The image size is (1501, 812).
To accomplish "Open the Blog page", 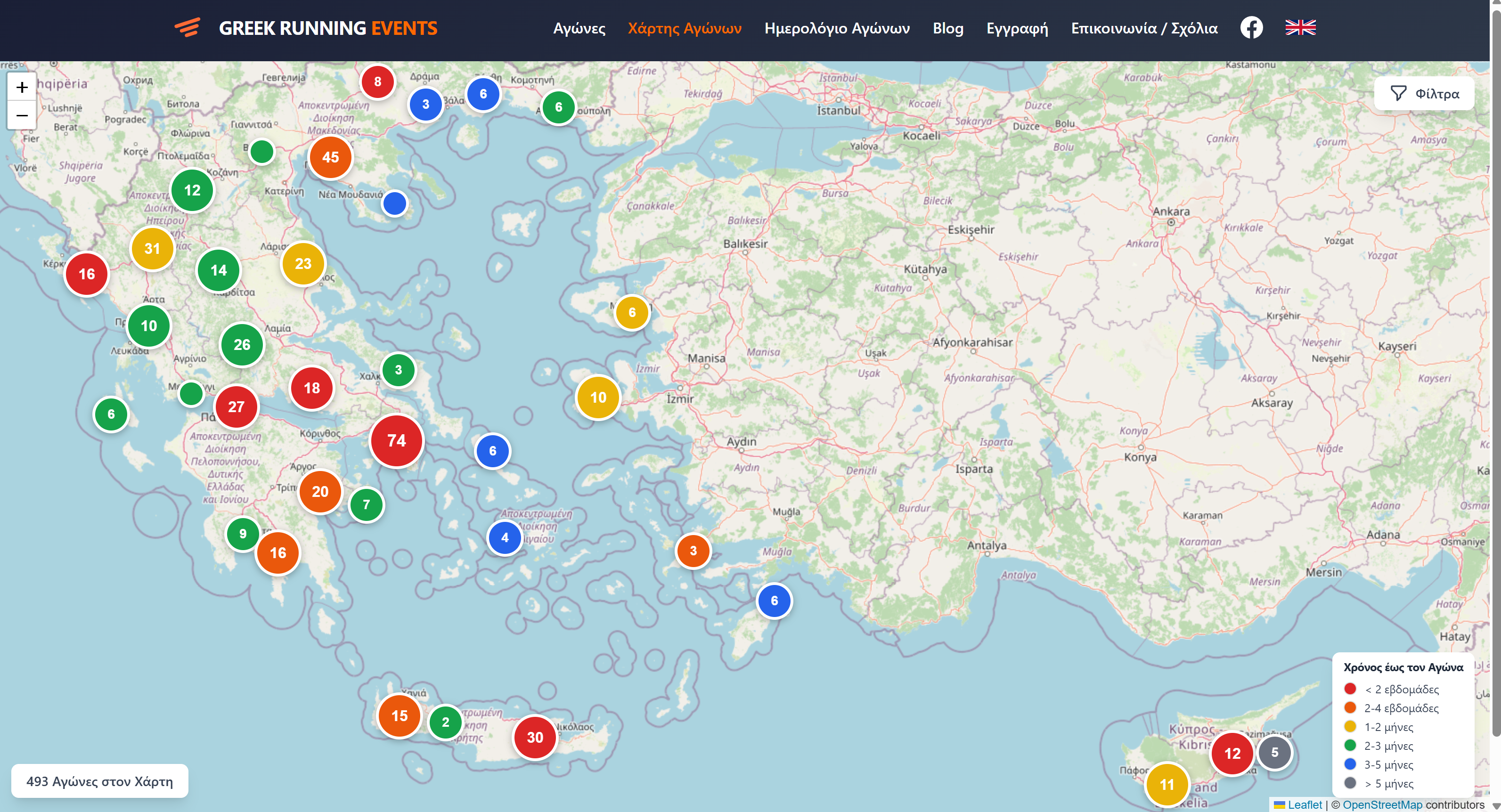I will point(947,28).
